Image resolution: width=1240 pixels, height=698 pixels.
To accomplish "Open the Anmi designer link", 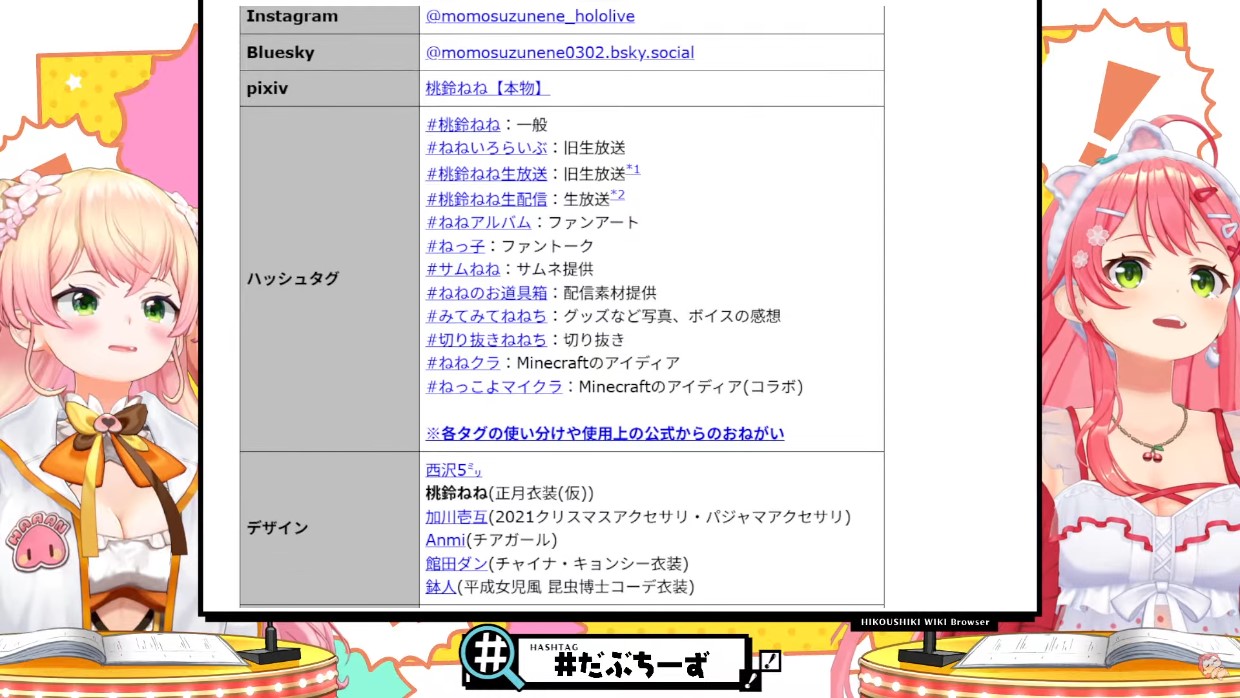I will coord(445,540).
